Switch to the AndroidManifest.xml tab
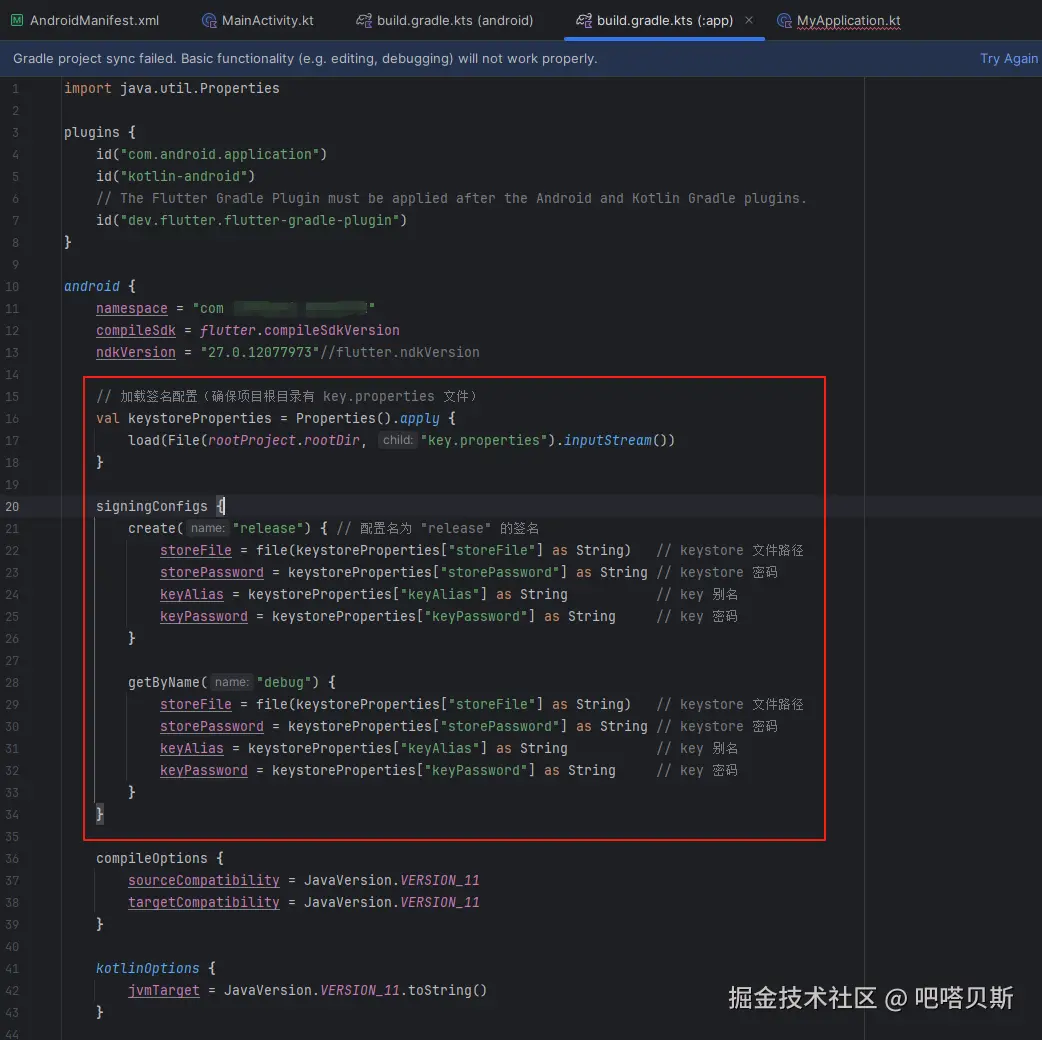This screenshot has height=1040, width=1042. click(x=85, y=21)
